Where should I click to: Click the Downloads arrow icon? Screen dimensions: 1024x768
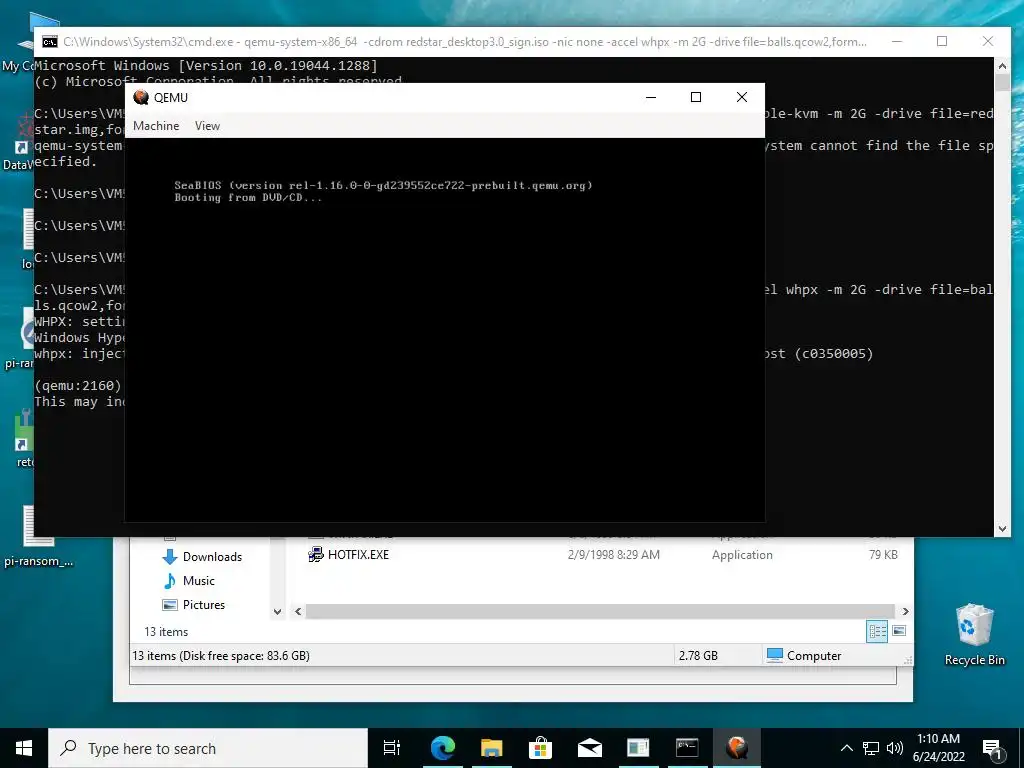click(x=170, y=556)
